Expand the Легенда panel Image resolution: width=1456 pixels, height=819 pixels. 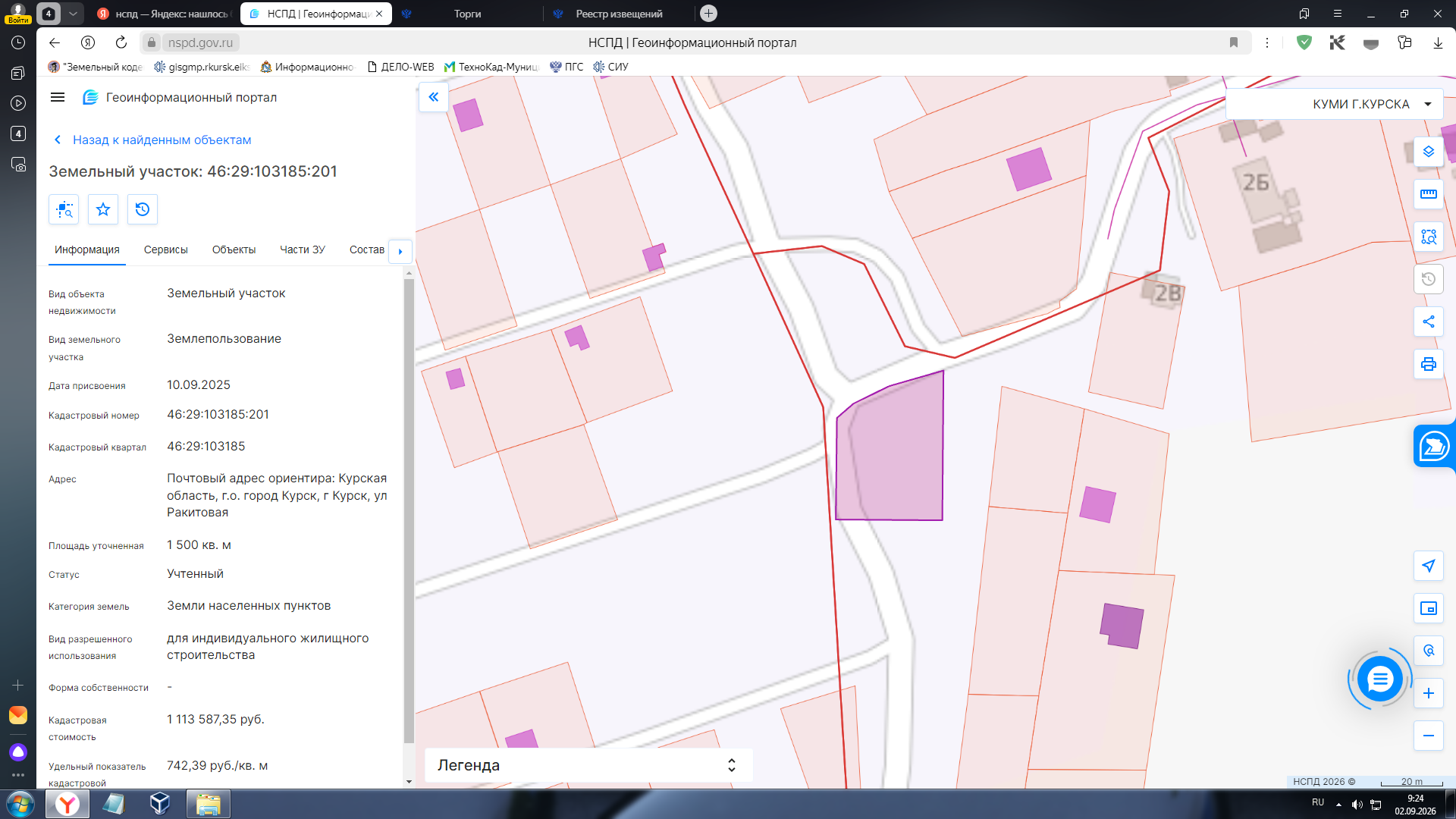588,765
